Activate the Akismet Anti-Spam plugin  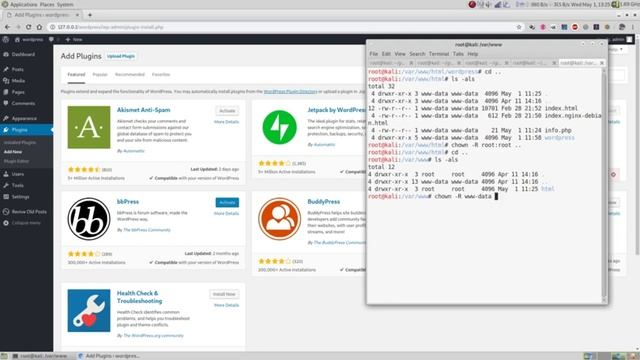[x=227, y=111]
